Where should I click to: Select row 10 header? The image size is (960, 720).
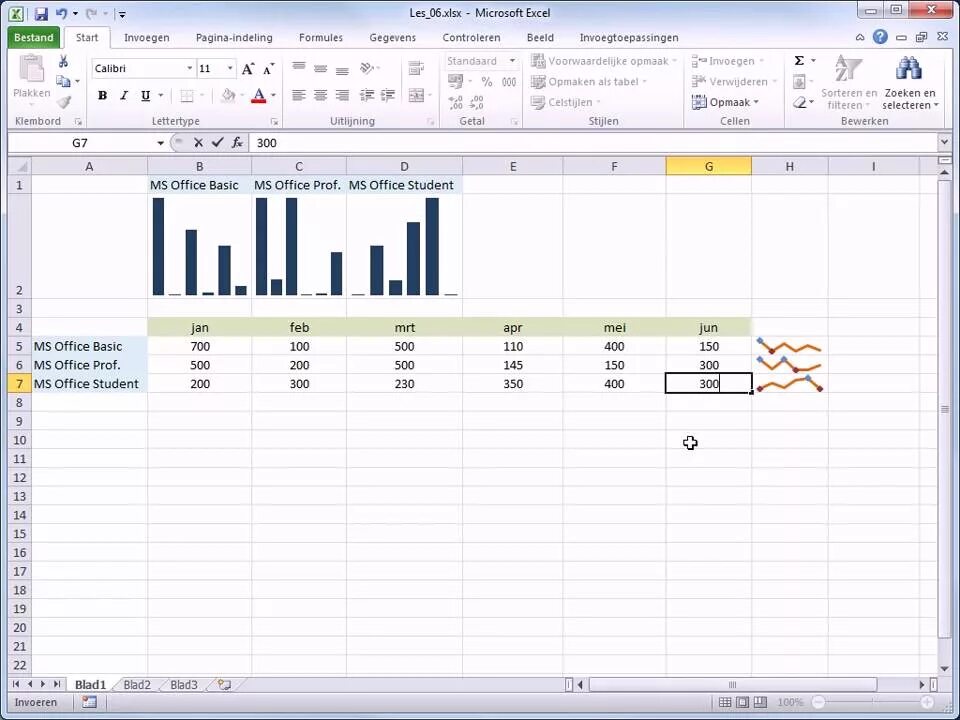[x=20, y=440]
